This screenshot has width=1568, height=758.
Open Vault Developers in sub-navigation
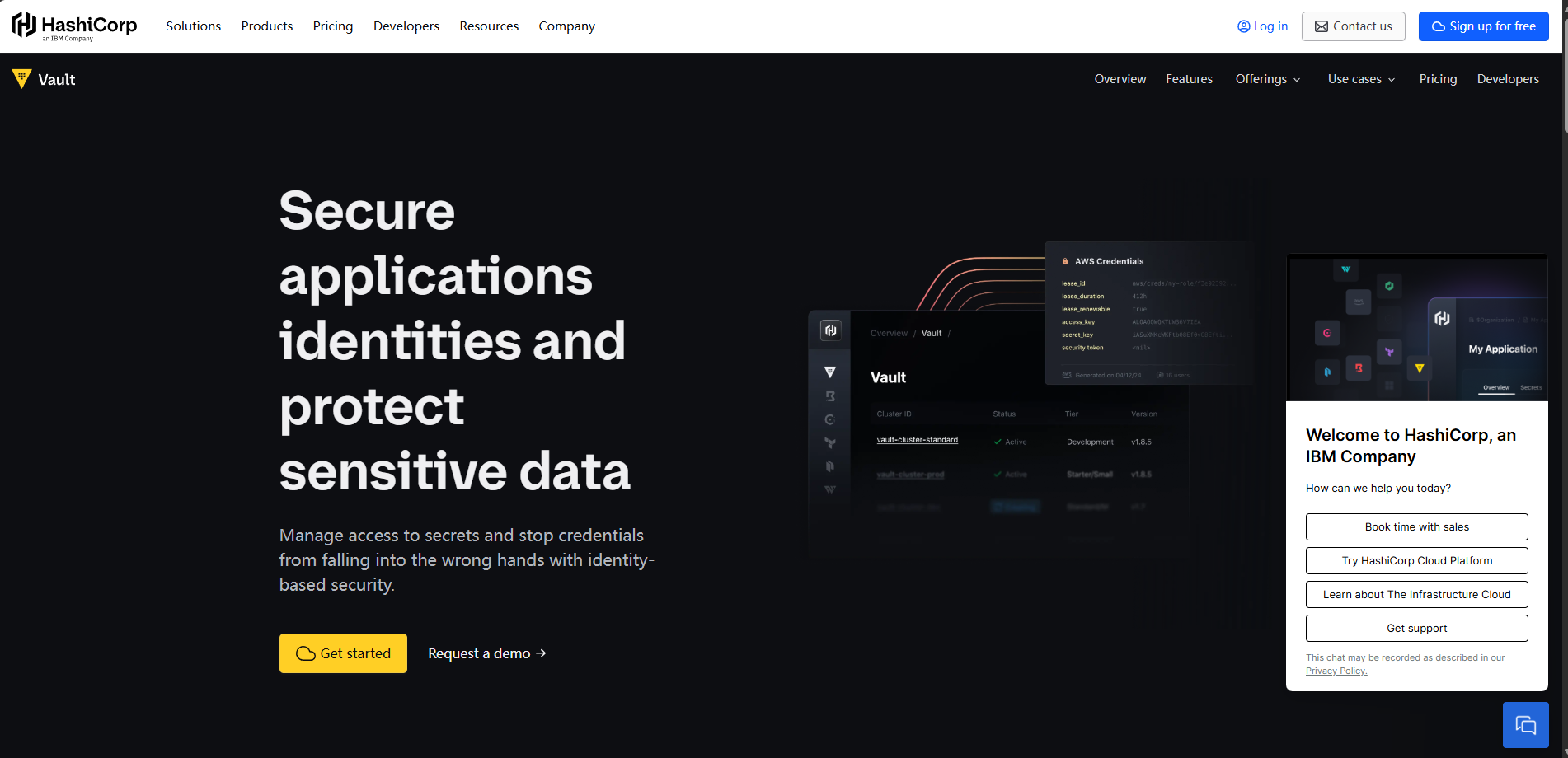click(1508, 79)
